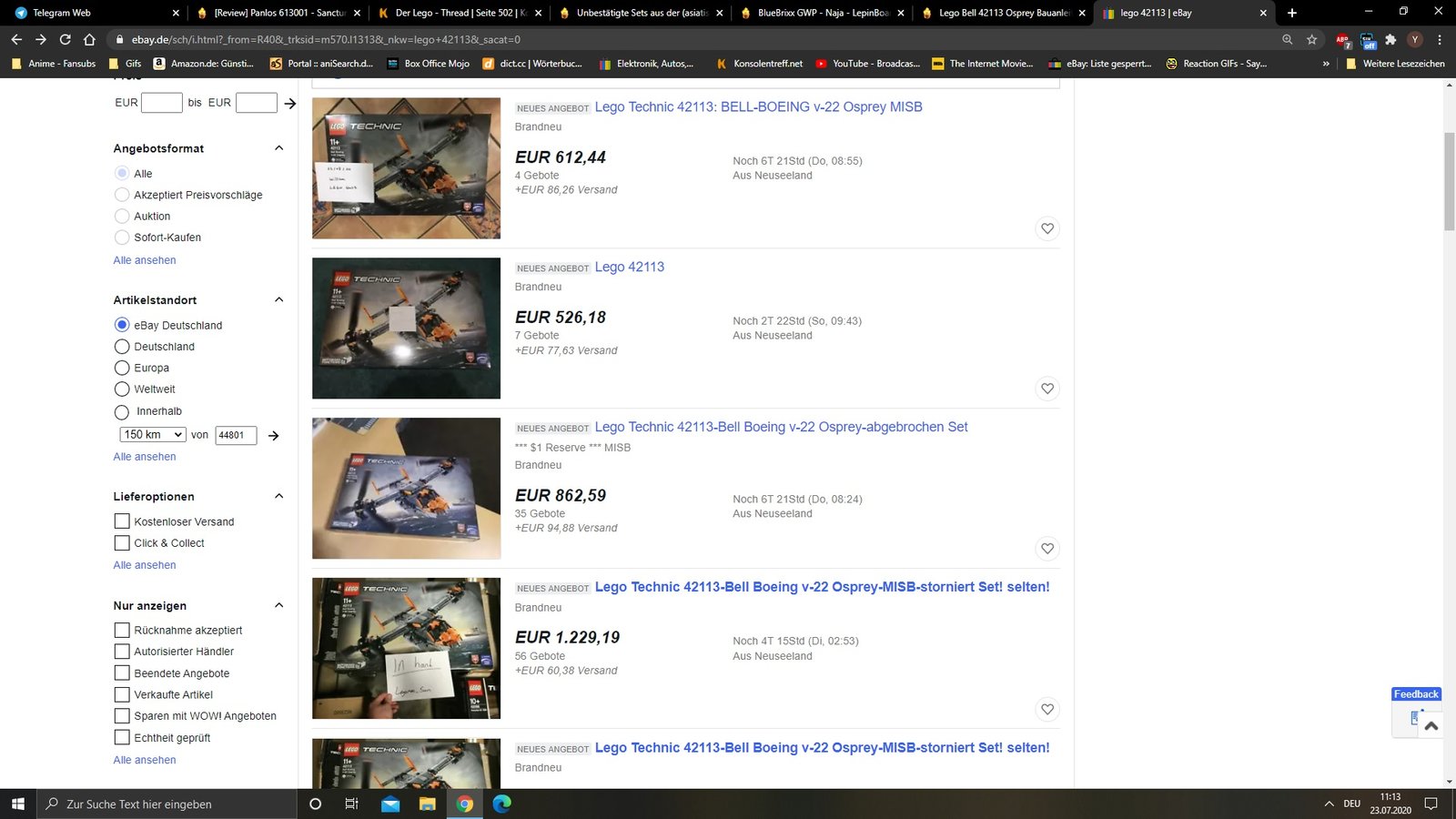Viewport: 1456px width, 819px height.
Task: Select the Weltweit item location
Action: point(122,389)
